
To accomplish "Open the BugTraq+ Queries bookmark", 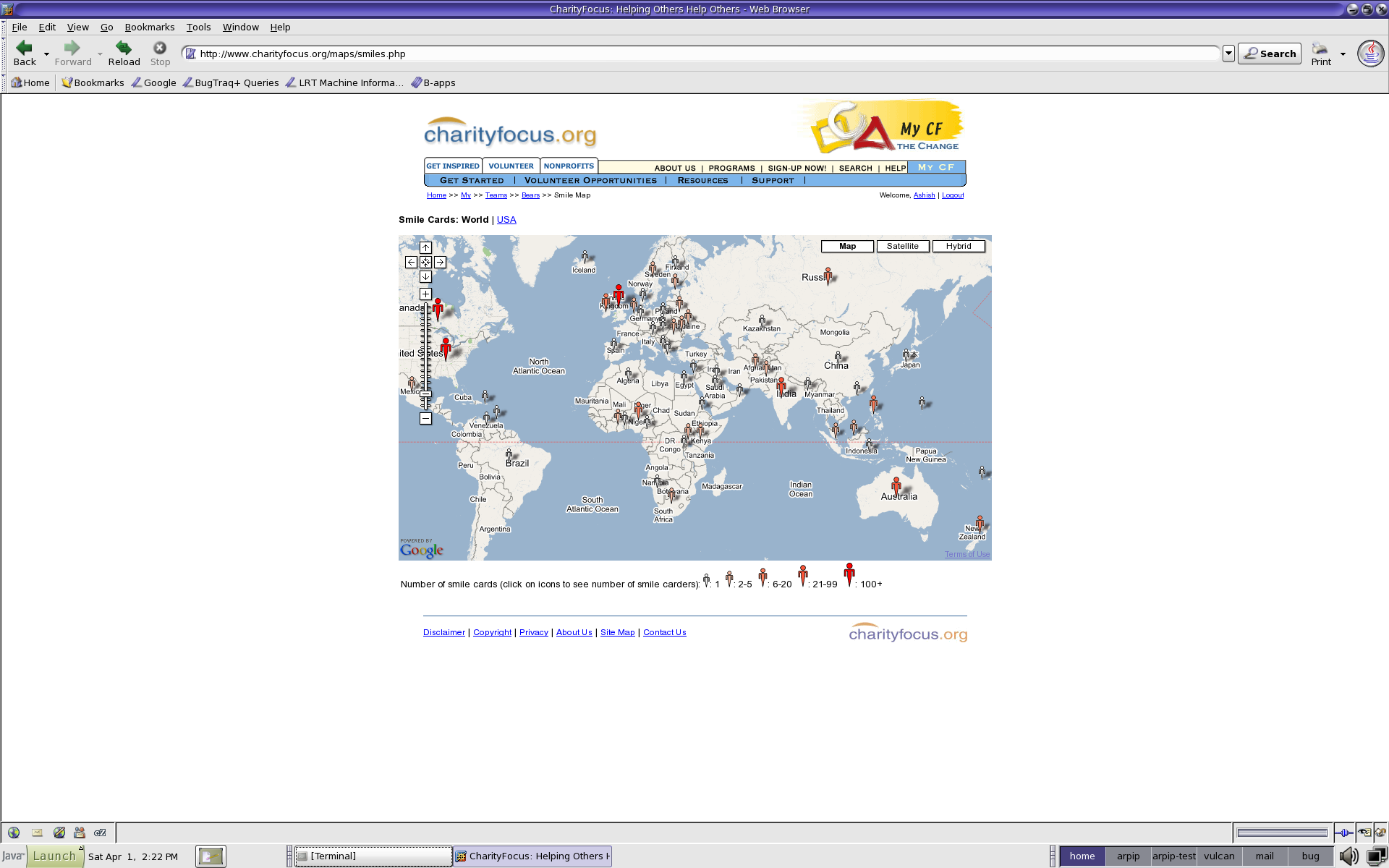I will (231, 82).
